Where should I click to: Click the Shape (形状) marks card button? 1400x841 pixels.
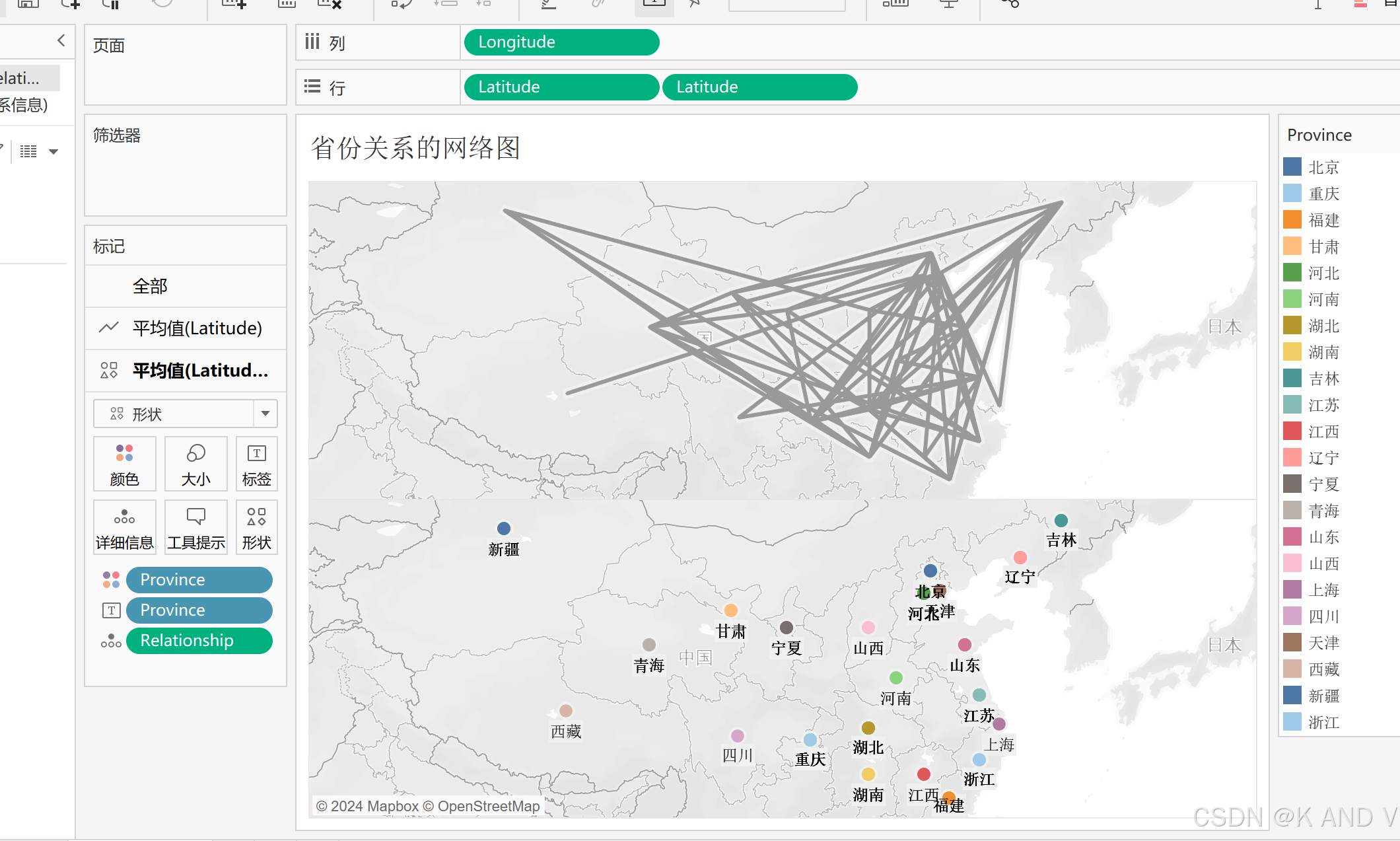256,527
